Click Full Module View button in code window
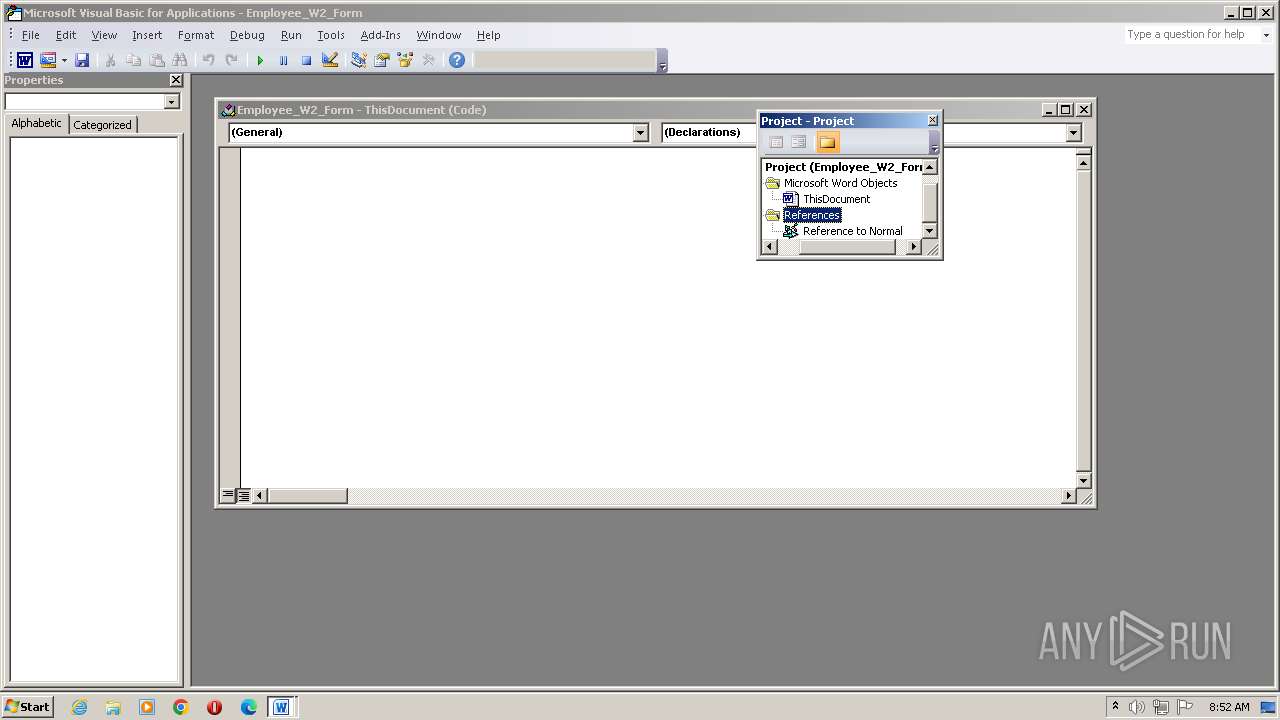 click(x=243, y=495)
